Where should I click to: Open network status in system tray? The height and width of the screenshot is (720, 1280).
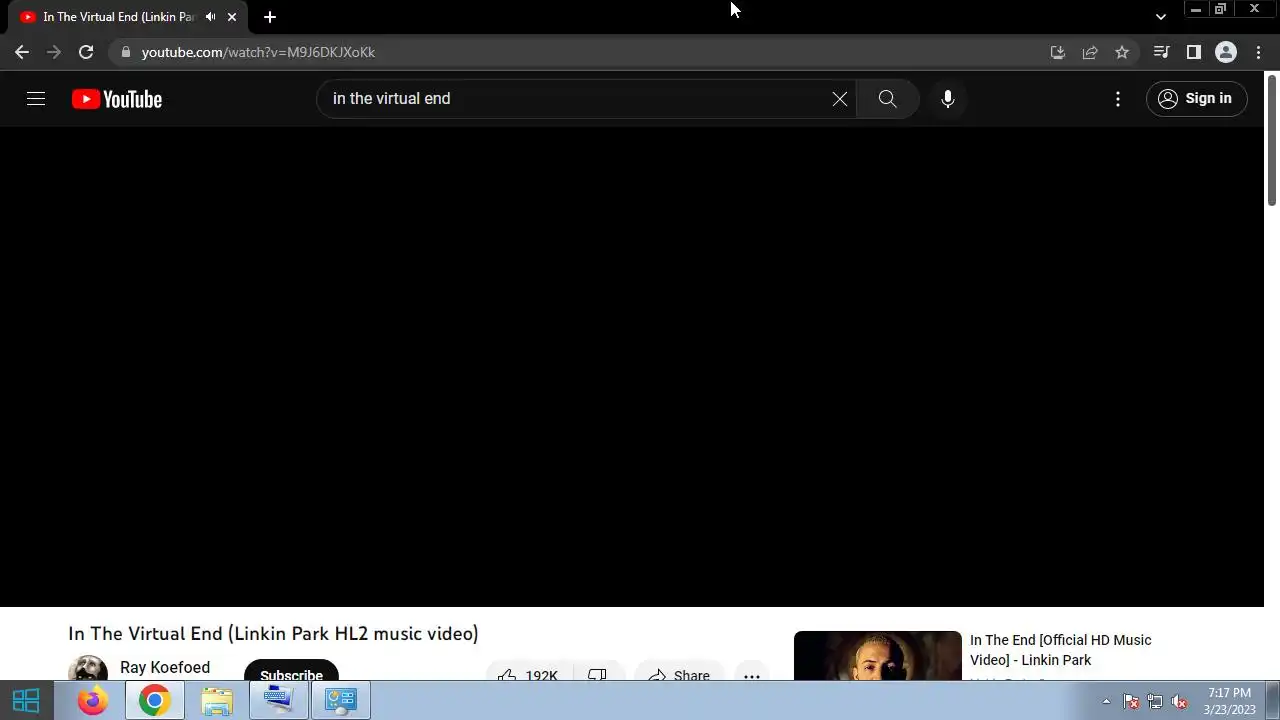tap(1155, 701)
